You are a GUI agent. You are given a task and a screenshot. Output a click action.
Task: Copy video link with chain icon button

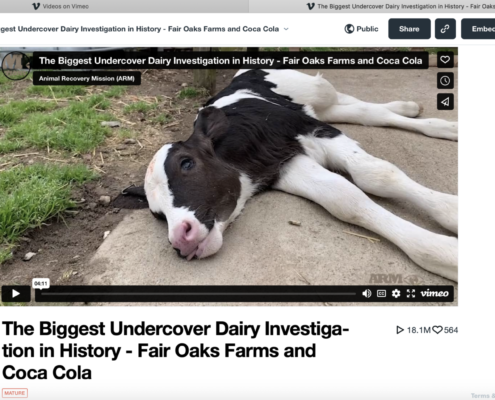(445, 29)
